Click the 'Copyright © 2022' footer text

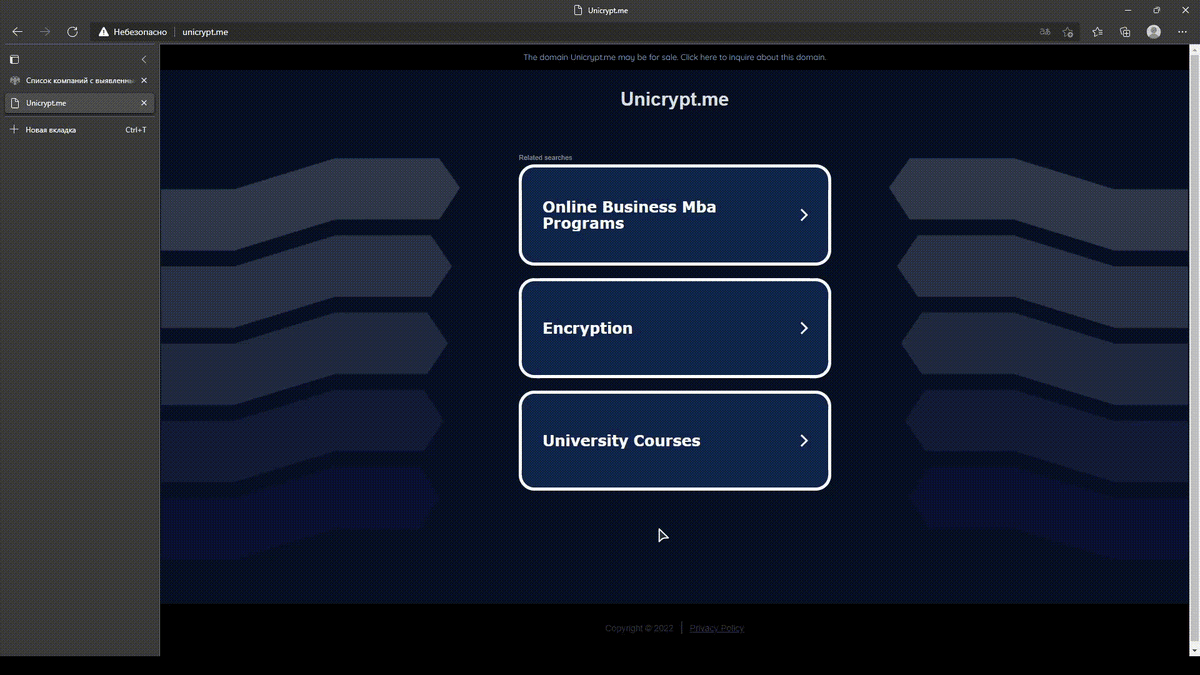639,628
